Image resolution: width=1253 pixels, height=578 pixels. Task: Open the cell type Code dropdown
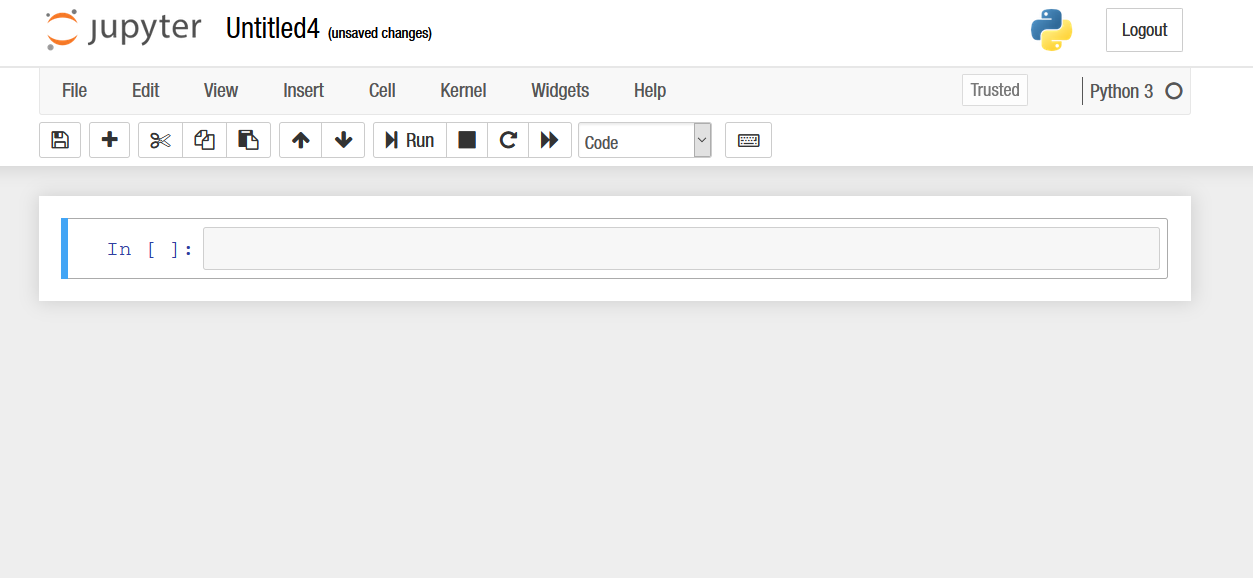click(x=645, y=140)
